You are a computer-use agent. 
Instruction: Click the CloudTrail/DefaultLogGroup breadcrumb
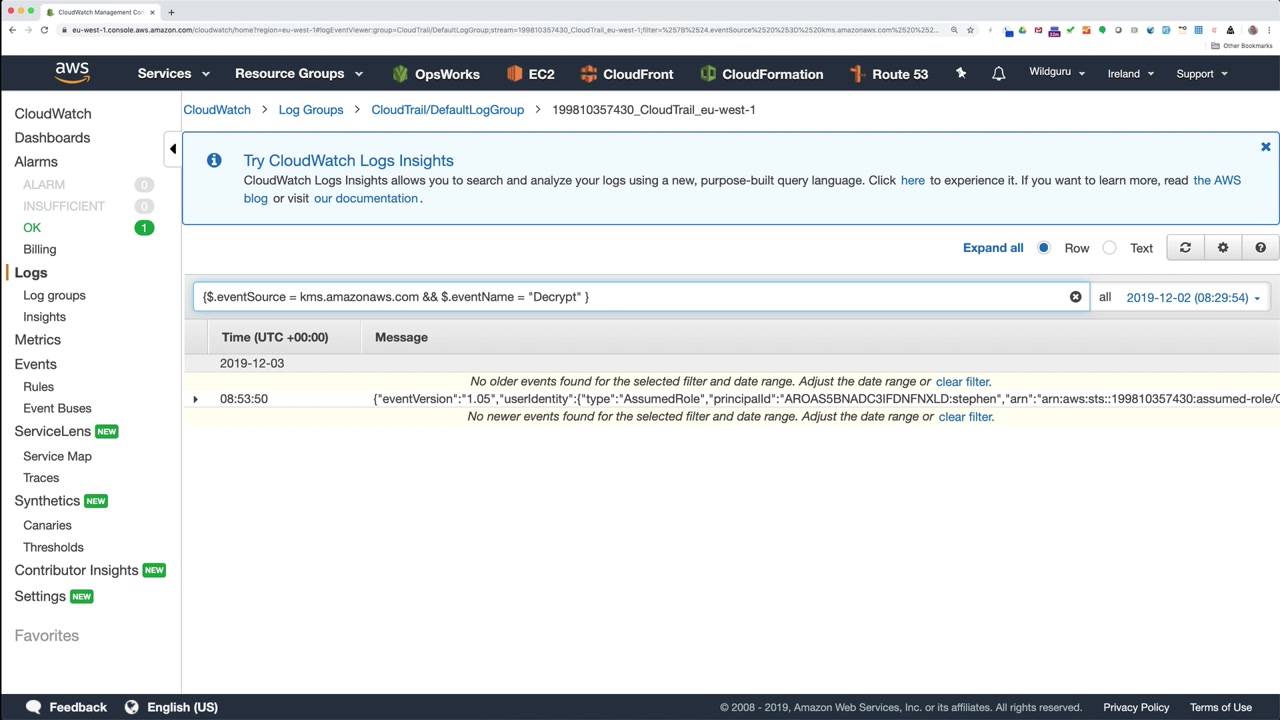tap(447, 110)
